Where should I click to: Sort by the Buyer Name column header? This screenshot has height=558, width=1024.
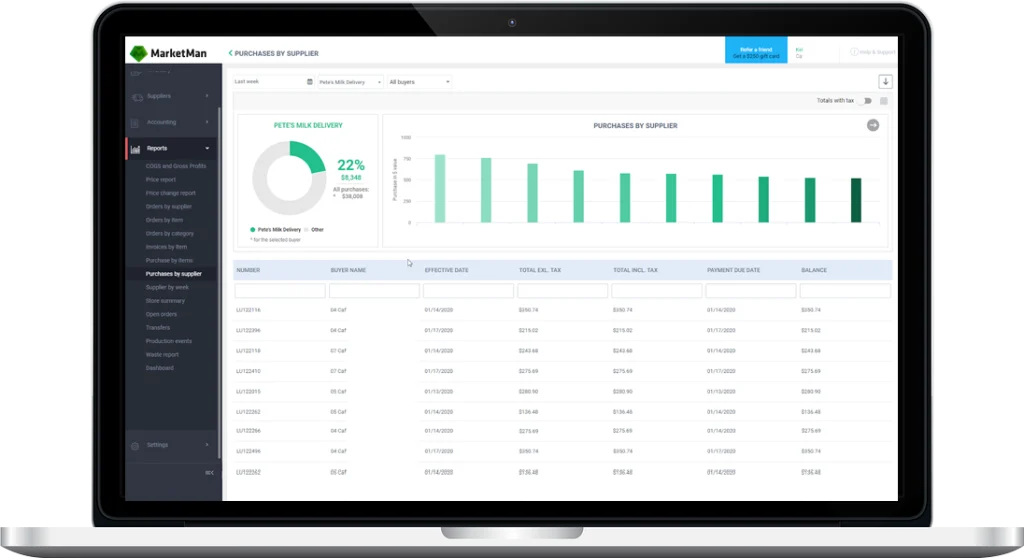click(348, 270)
